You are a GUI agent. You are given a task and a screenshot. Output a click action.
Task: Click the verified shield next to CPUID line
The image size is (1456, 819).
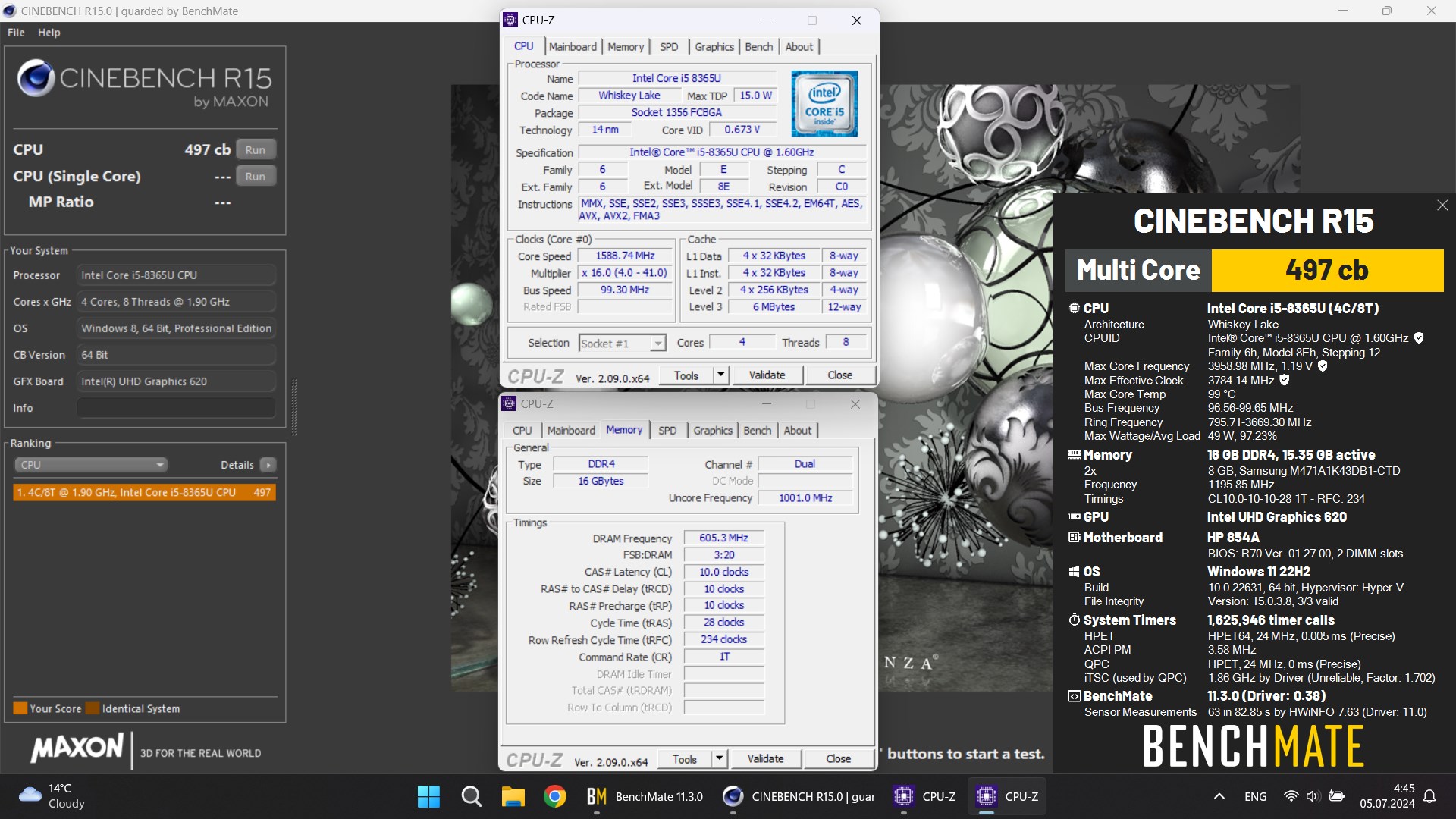1419,338
